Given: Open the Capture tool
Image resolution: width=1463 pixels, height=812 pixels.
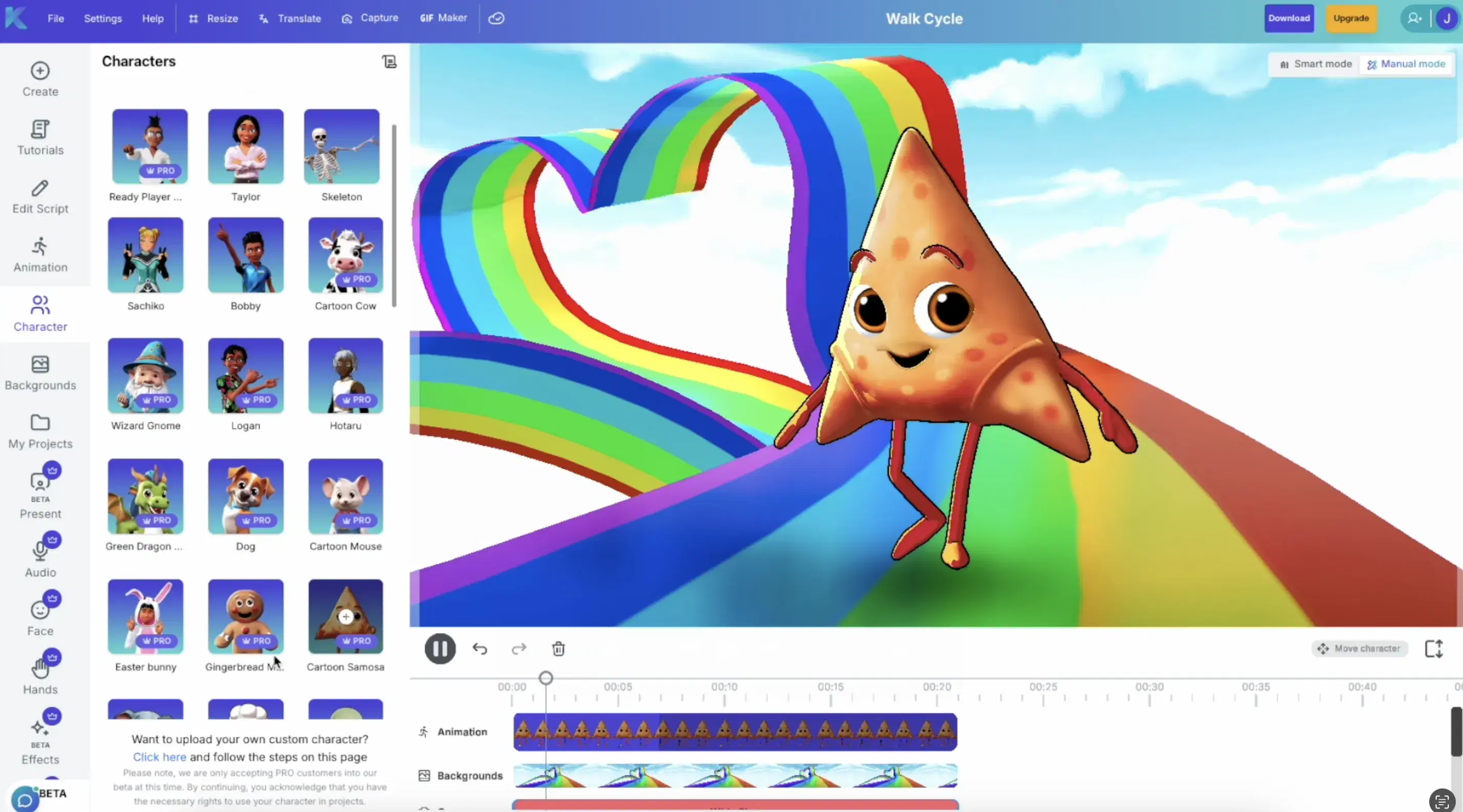Looking at the screenshot, I should pos(370,18).
